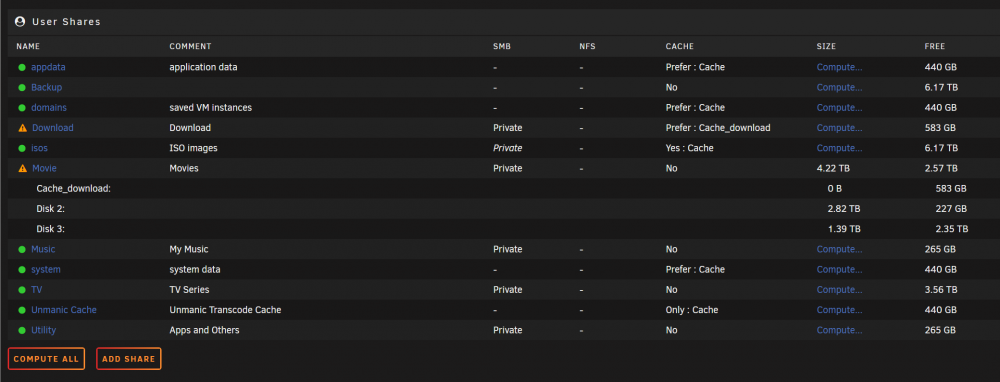1000x382 pixels.
Task: Sort shares by the NAME column header
Action: pos(28,47)
